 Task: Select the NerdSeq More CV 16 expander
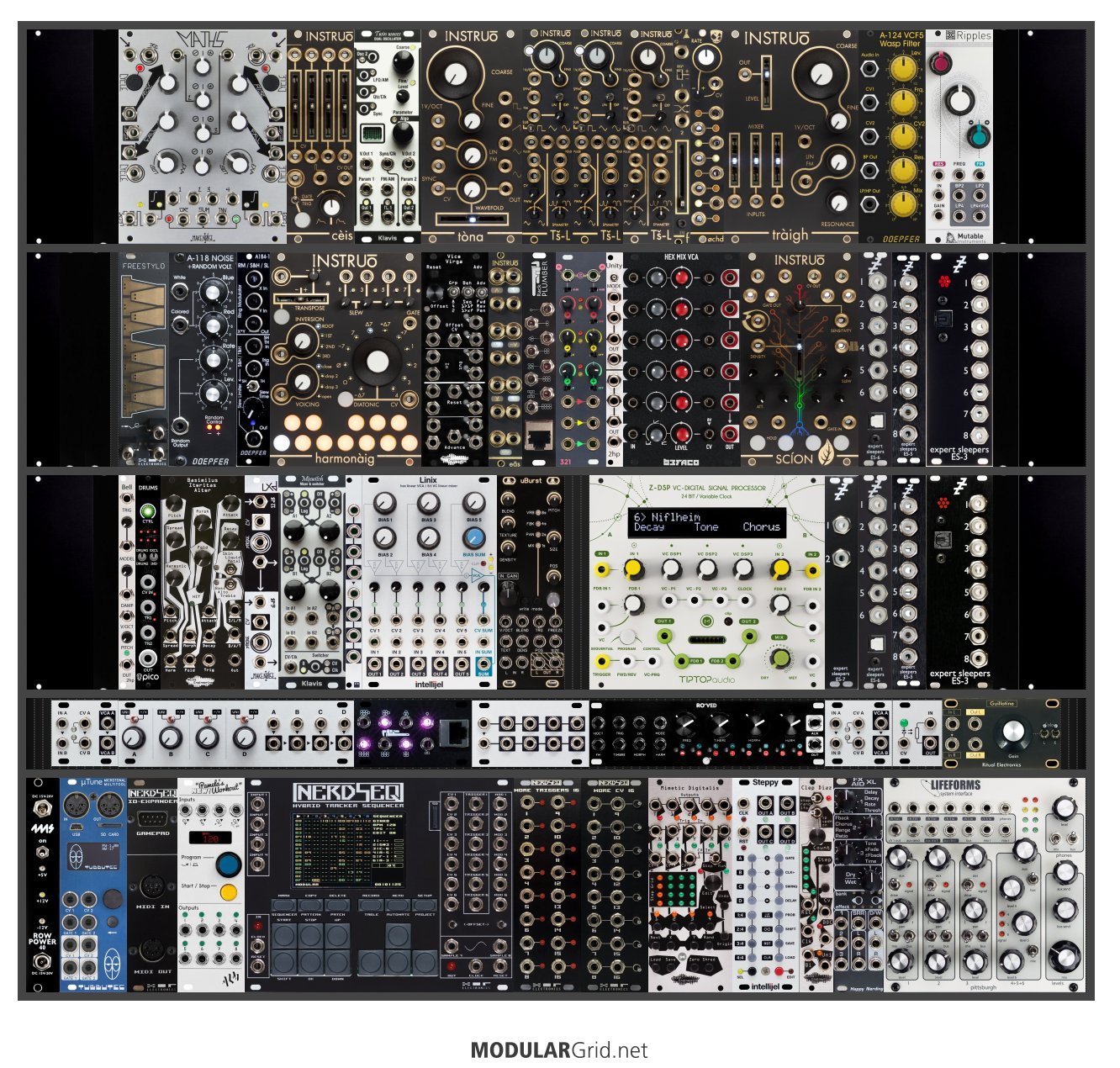(x=615, y=885)
